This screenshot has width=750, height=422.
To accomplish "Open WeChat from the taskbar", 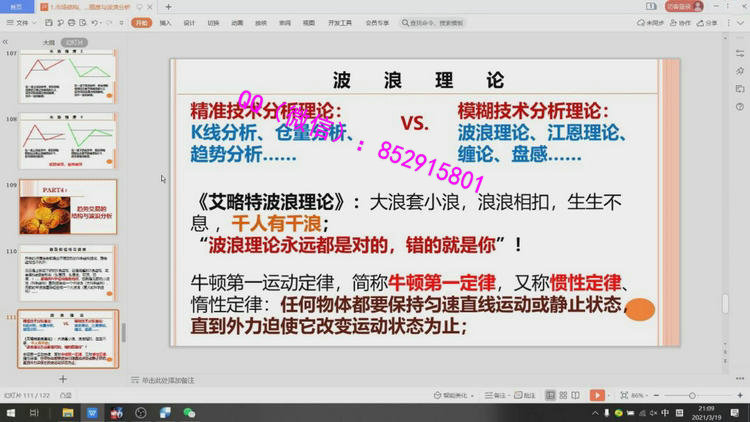I will (188, 412).
